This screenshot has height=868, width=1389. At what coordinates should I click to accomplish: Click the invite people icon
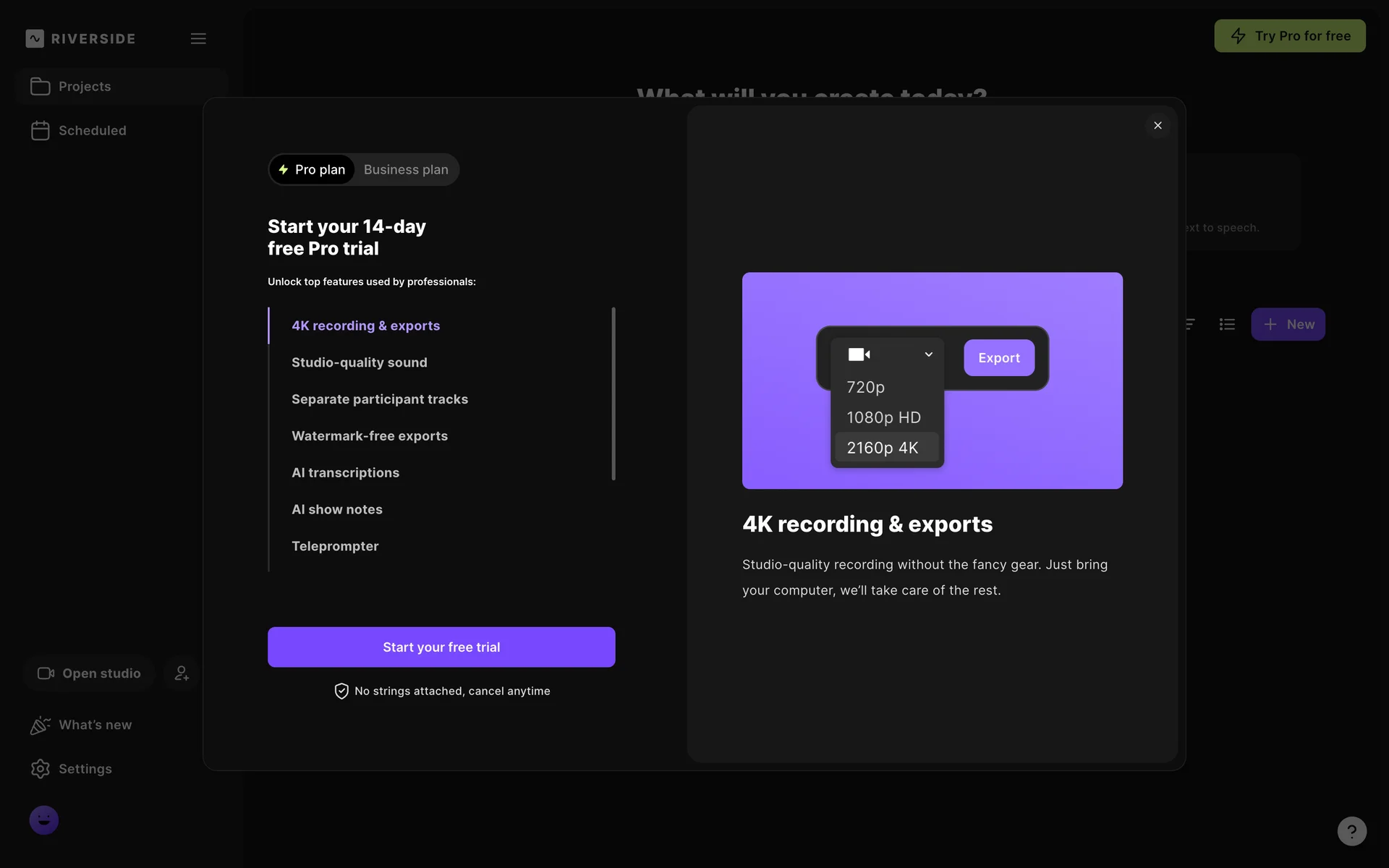tap(182, 673)
